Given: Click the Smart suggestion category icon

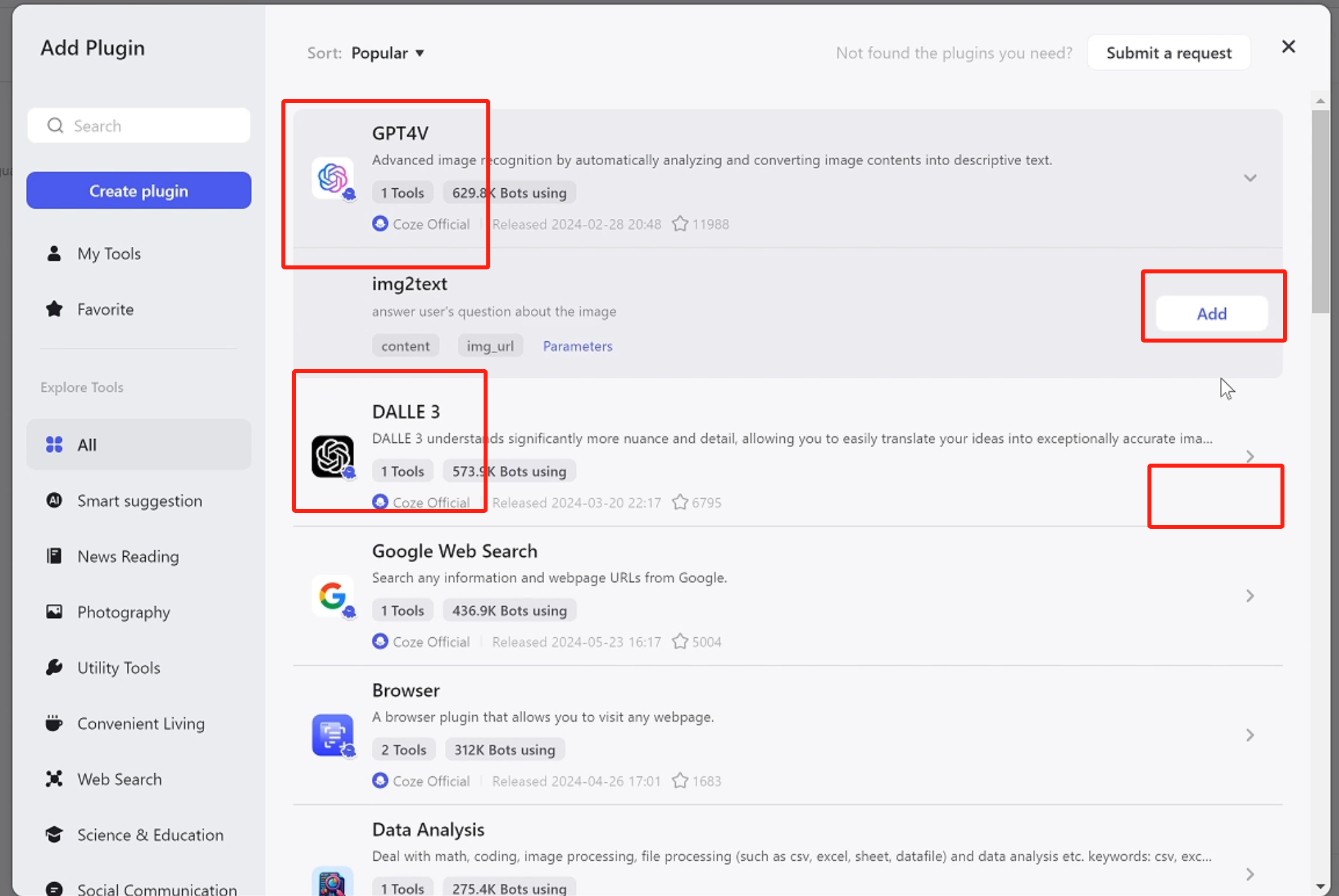Looking at the screenshot, I should [x=55, y=500].
